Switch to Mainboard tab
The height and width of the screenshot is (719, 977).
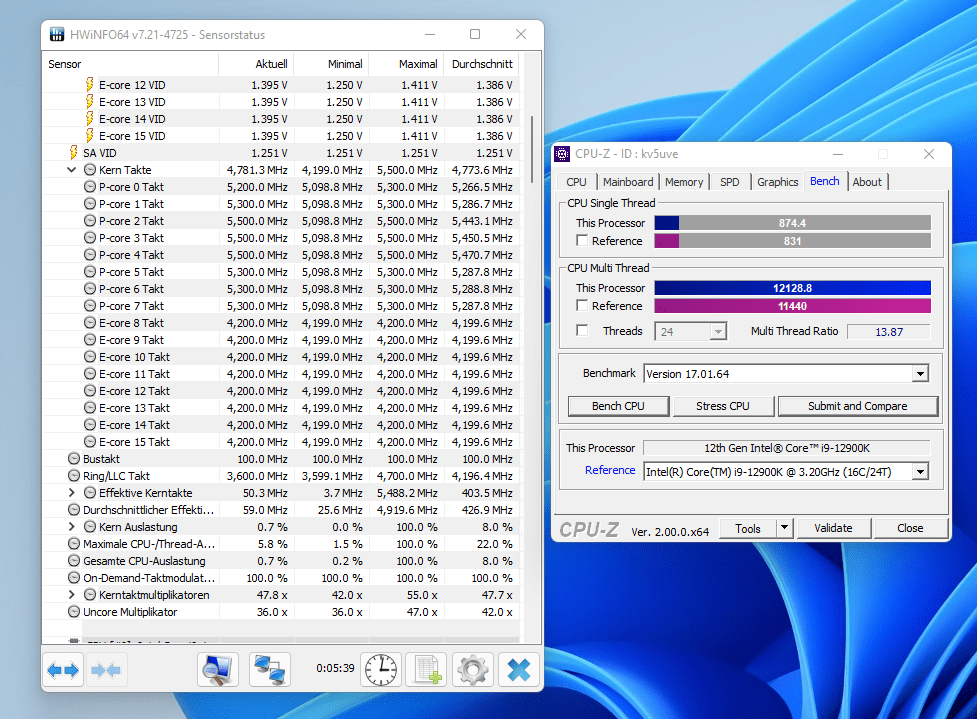[x=628, y=182]
